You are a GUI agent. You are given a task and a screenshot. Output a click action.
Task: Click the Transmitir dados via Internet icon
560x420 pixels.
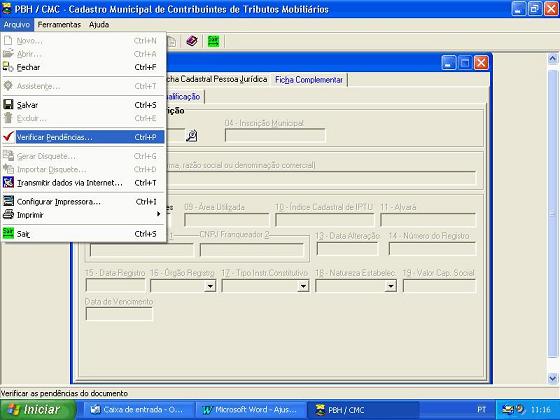[x=8, y=182]
